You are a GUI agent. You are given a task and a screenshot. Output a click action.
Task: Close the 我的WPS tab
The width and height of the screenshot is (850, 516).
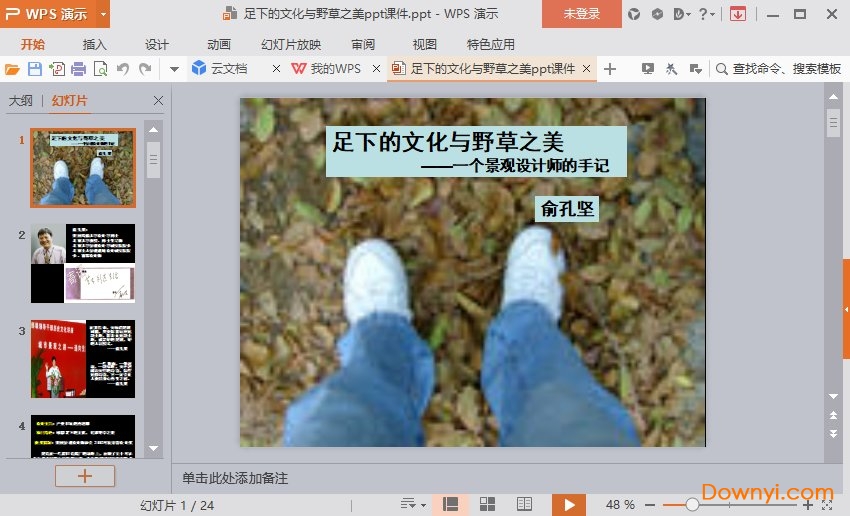pyautogui.click(x=376, y=69)
